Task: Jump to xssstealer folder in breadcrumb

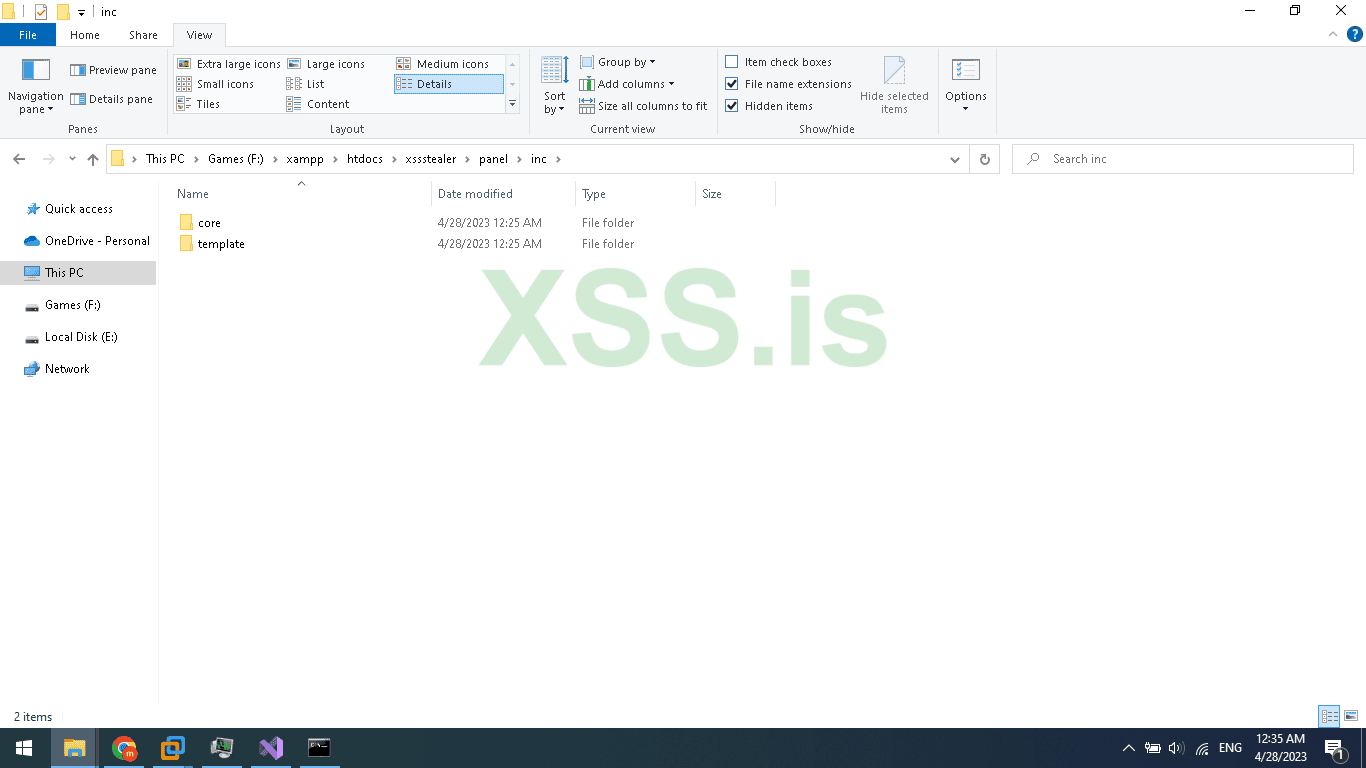Action: [432, 159]
